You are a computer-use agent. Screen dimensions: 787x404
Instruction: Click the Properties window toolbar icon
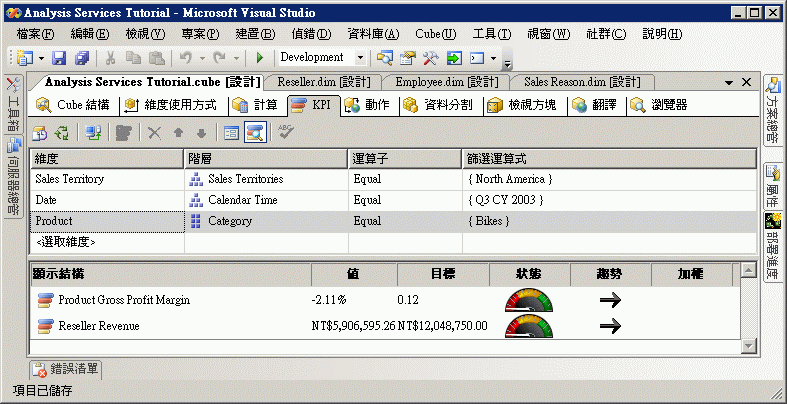pyautogui.click(x=408, y=58)
